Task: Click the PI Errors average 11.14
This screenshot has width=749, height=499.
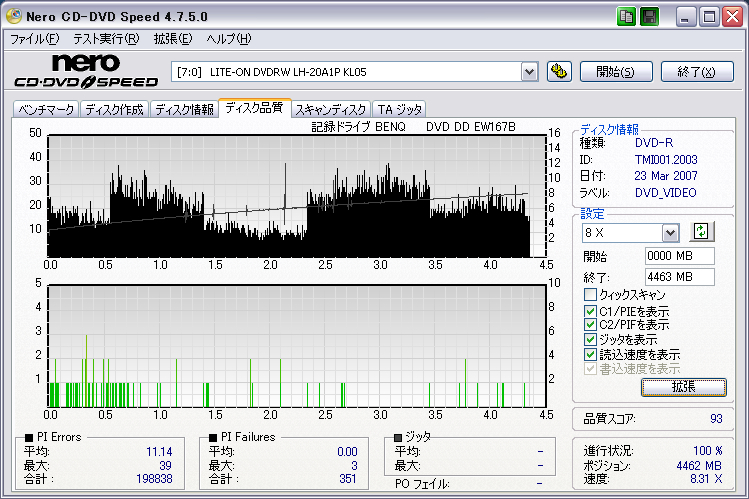Action: (x=159, y=452)
